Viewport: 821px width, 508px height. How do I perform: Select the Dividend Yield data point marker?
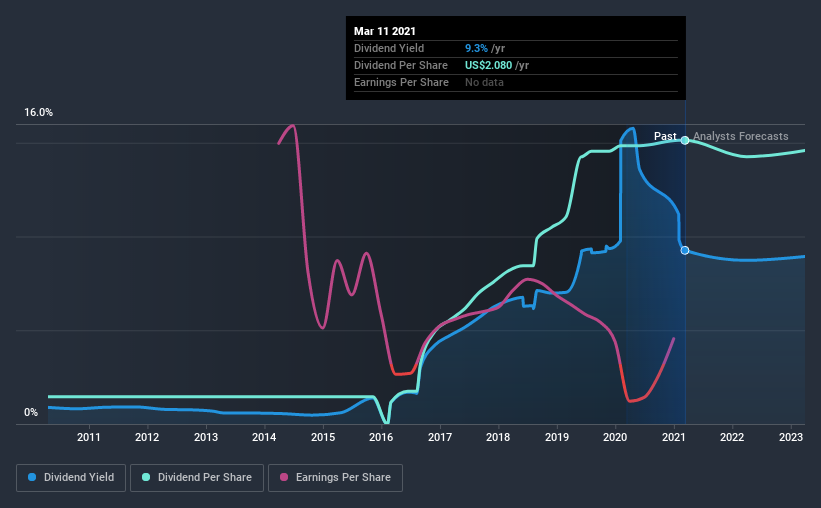(x=685, y=250)
